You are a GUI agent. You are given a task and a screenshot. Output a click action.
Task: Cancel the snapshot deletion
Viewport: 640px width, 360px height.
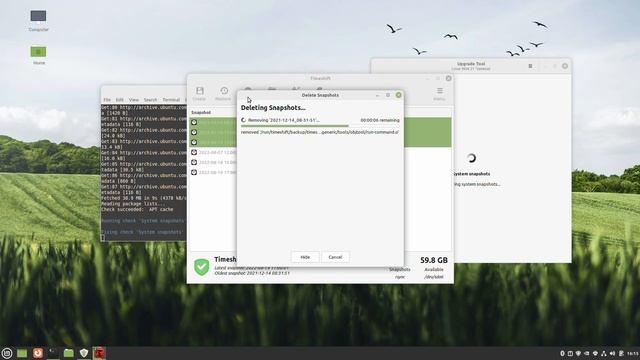335,257
